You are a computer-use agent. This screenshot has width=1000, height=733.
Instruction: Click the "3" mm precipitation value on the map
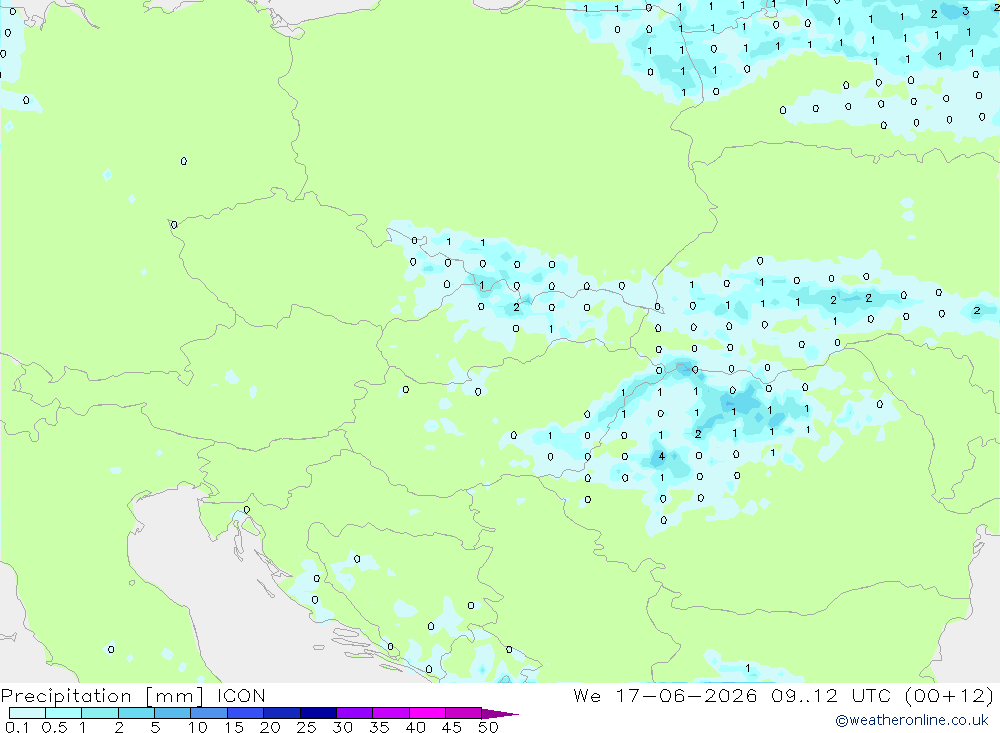(966, 11)
